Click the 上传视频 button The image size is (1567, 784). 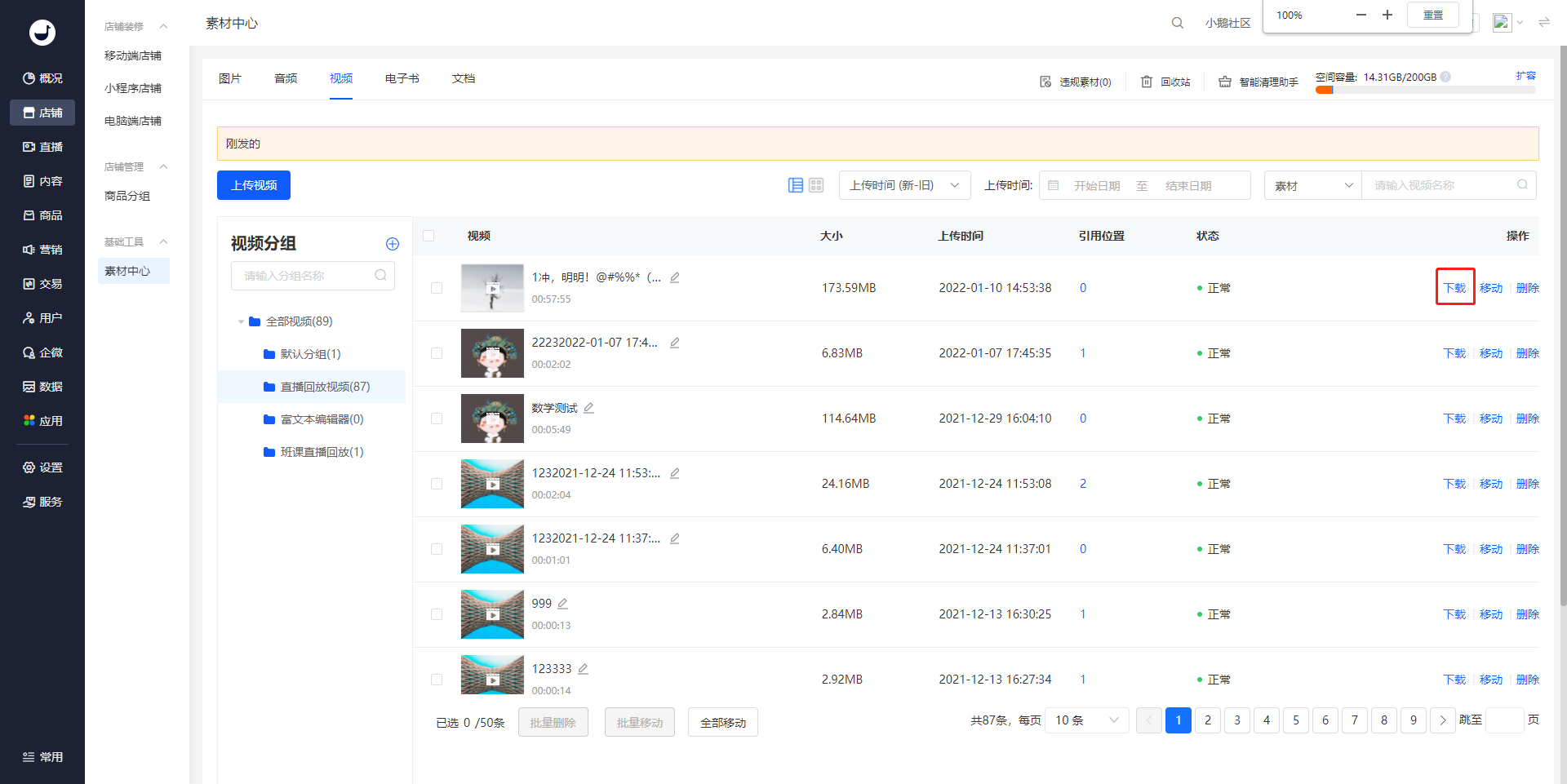[254, 185]
